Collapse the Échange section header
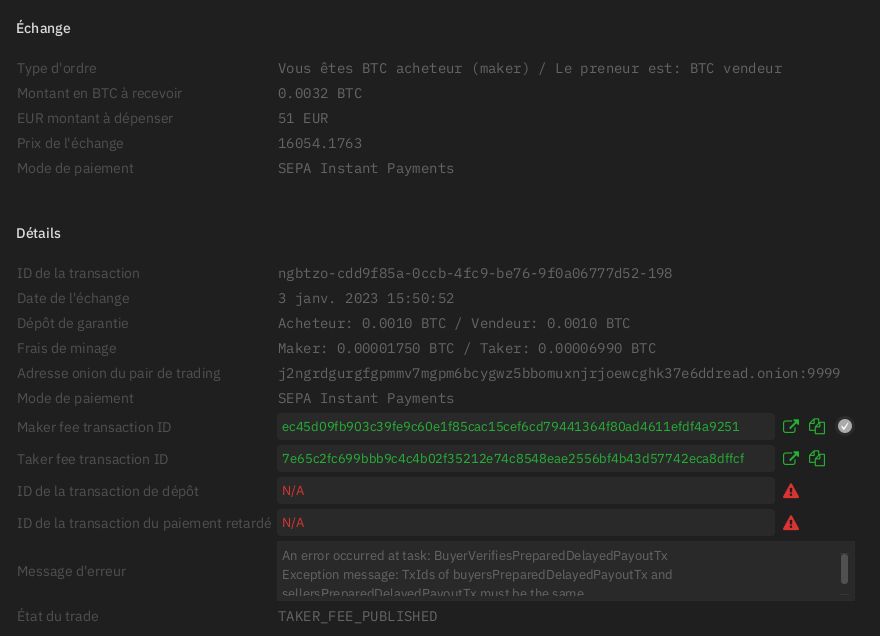 (43, 28)
